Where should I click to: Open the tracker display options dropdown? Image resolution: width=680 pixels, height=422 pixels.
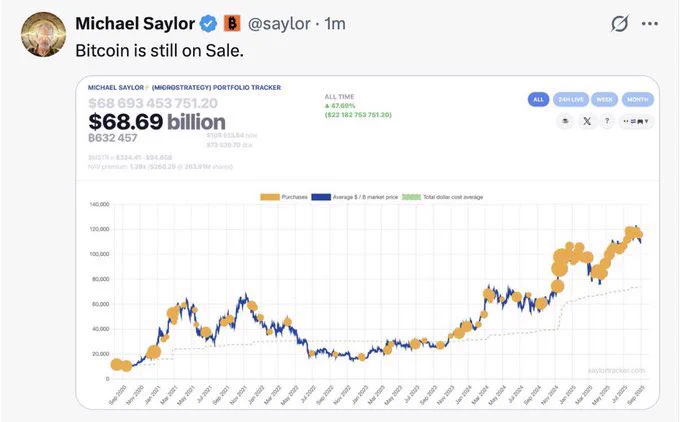pos(636,121)
